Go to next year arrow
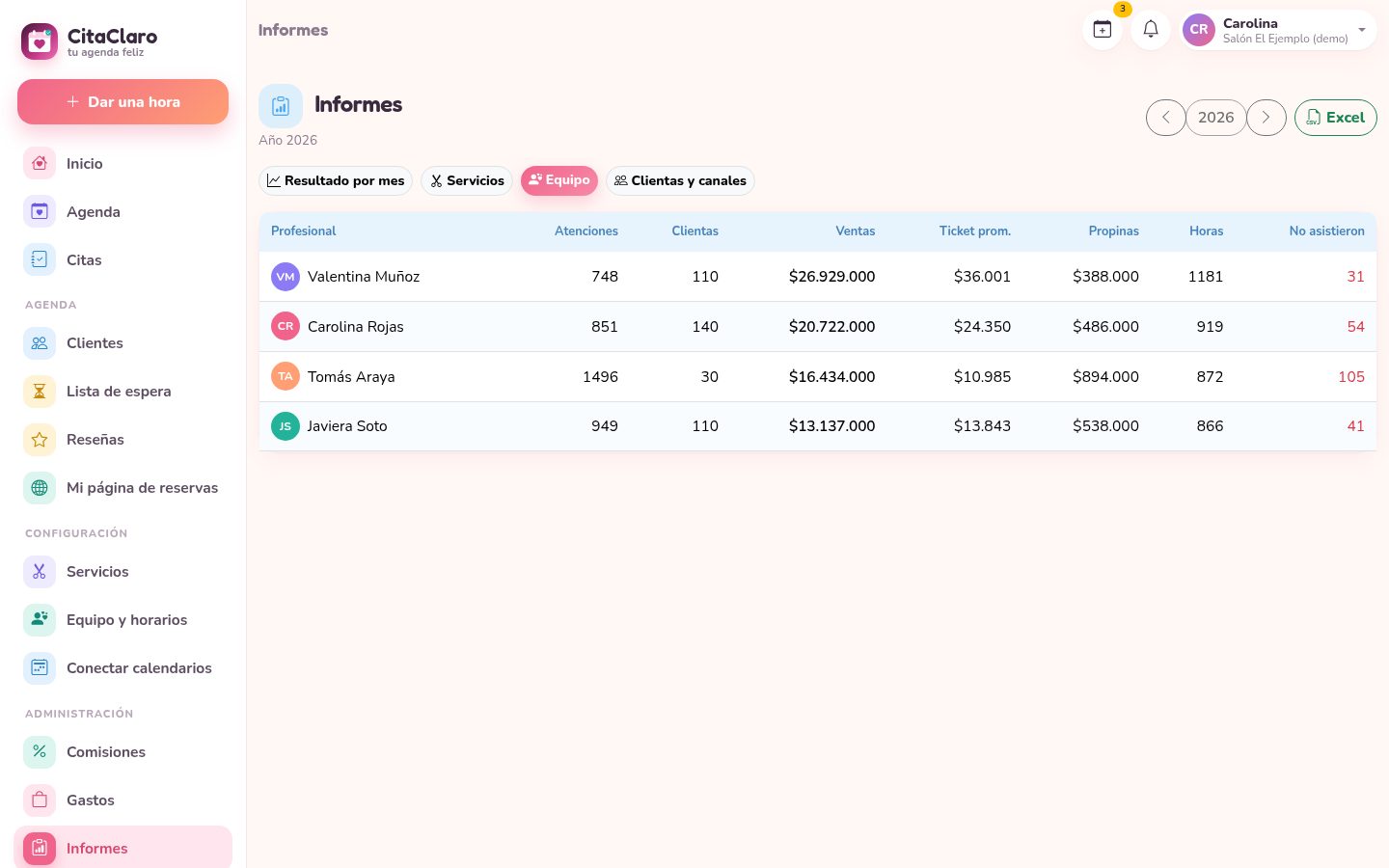 (1266, 118)
